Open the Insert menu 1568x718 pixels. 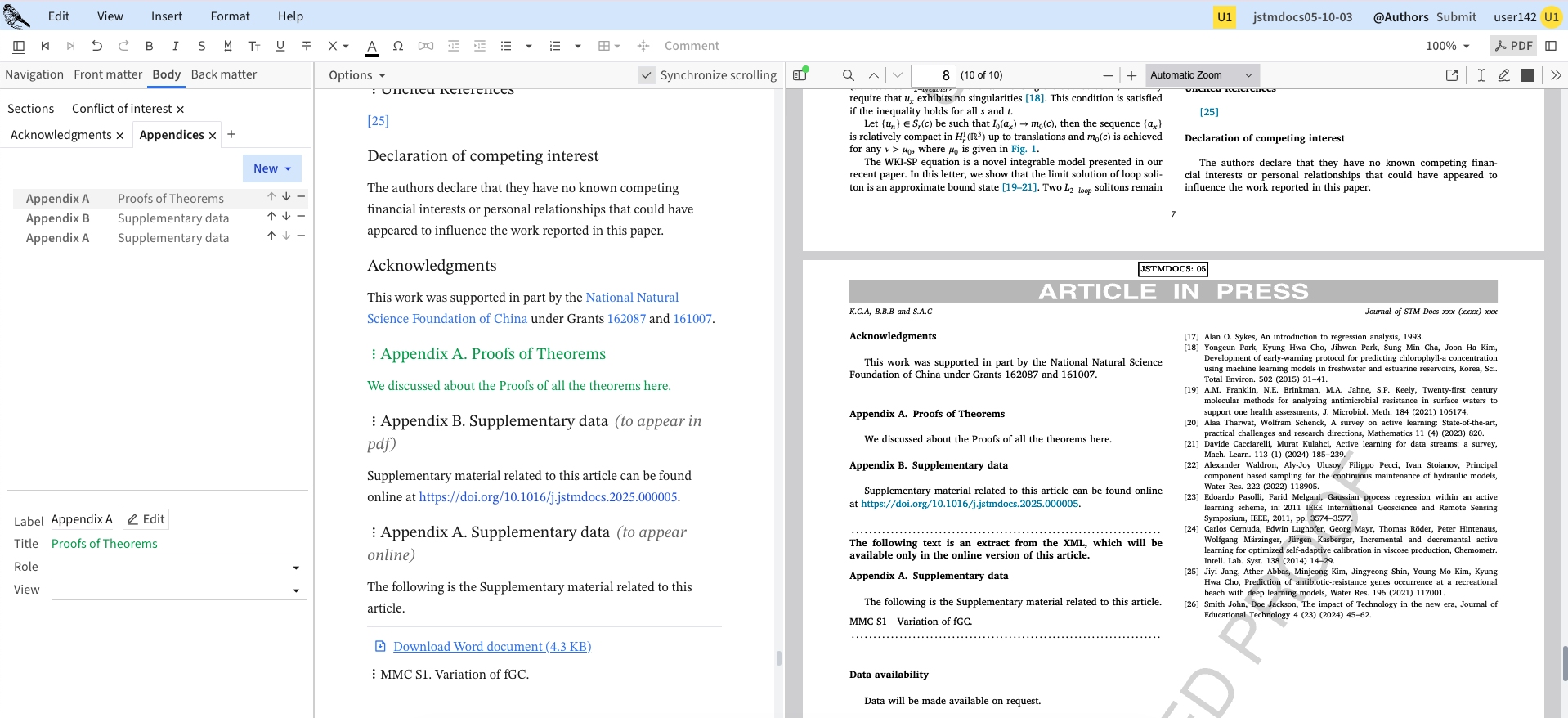tap(167, 16)
